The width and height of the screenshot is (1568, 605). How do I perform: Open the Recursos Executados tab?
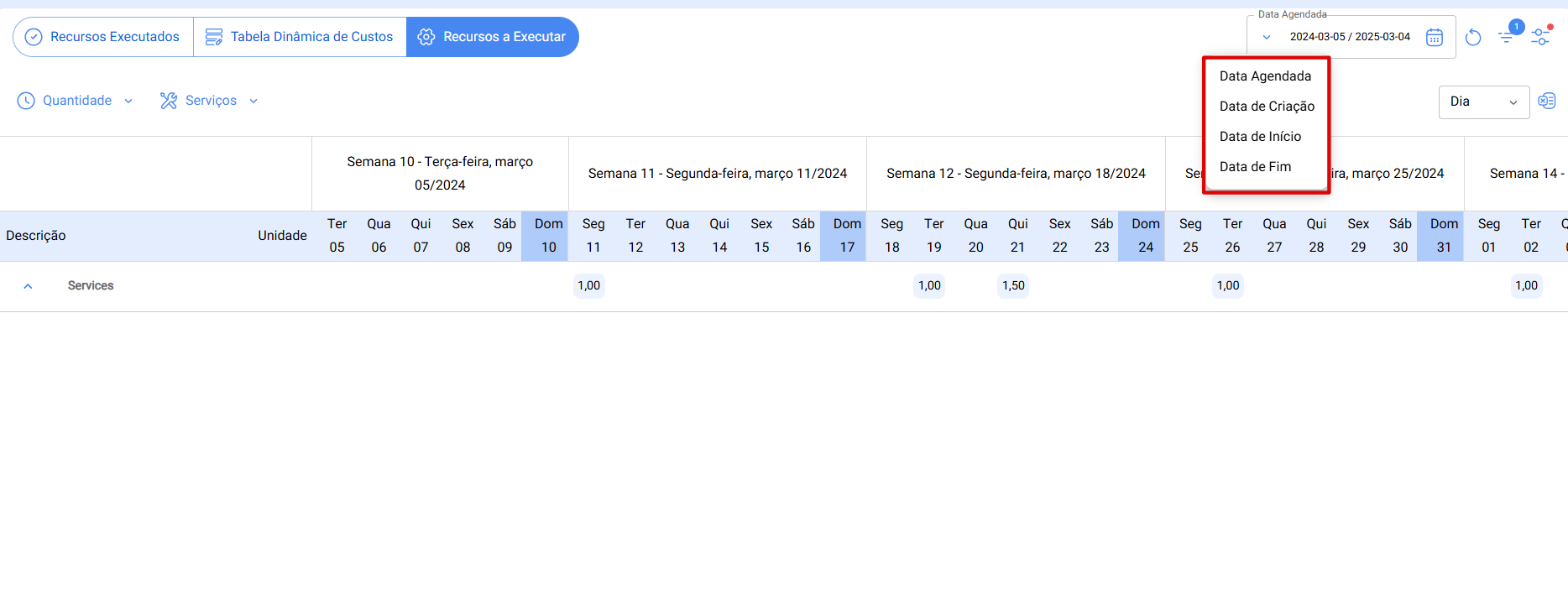pos(103,37)
